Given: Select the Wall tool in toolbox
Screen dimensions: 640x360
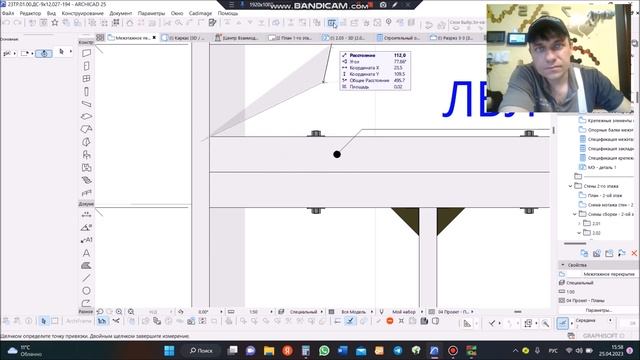Looking at the screenshot, I should pyautogui.click(x=86, y=53).
